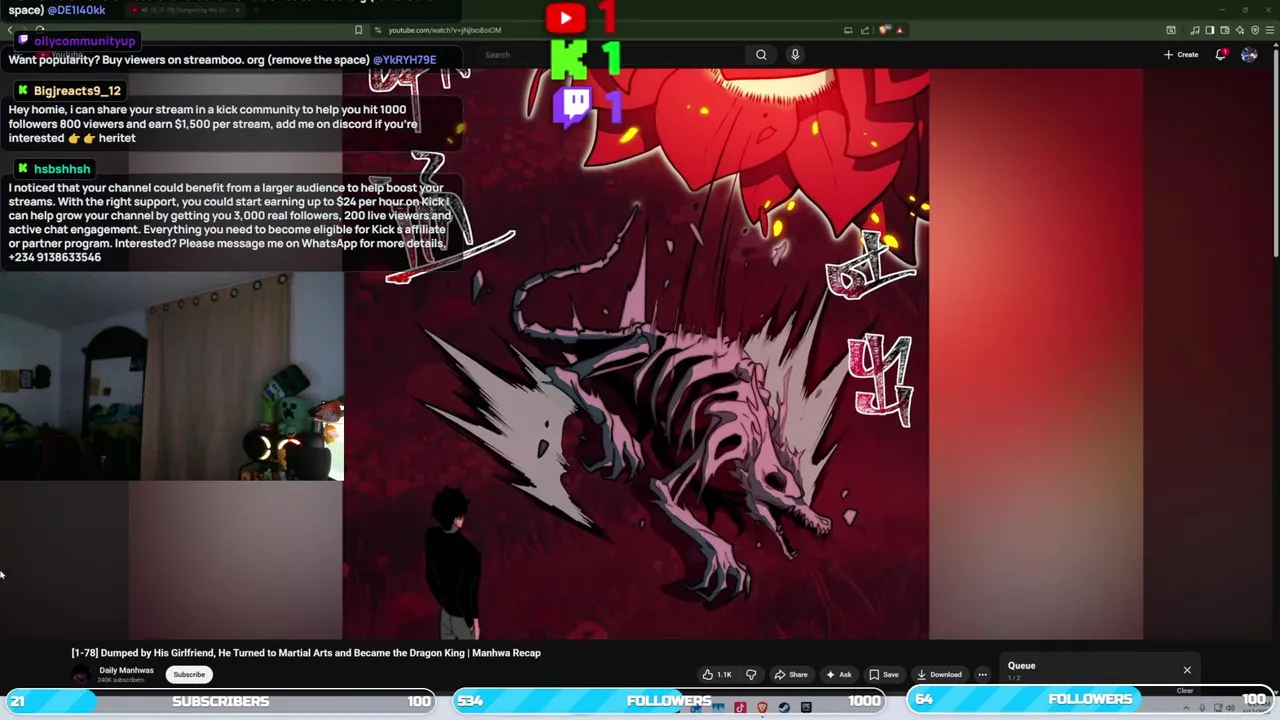Toggle picture-in-picture icon in address bar
The width and height of the screenshot is (1280, 720).
pyautogui.click(x=848, y=30)
